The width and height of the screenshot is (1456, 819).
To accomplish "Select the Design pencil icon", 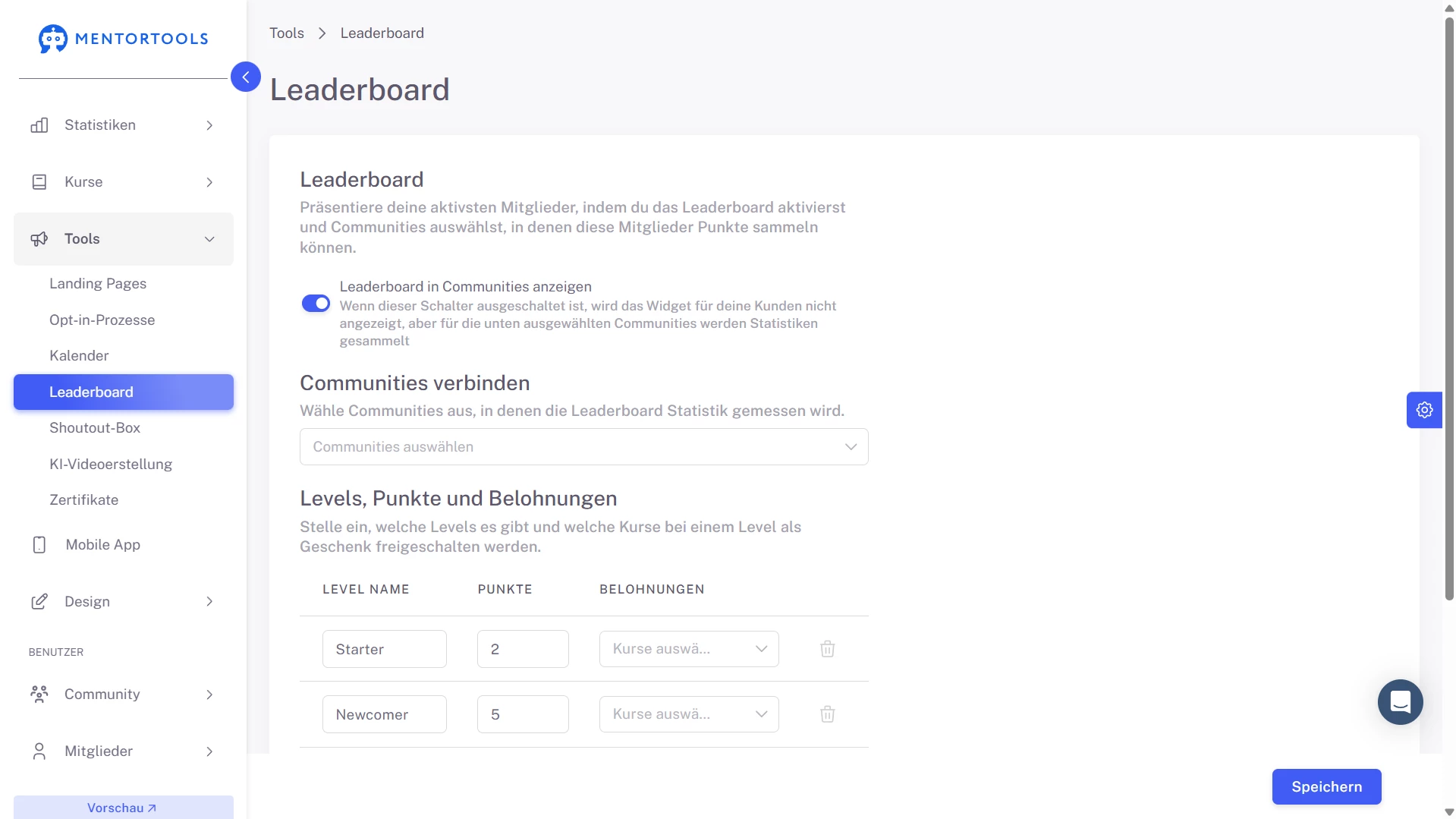I will (39, 601).
